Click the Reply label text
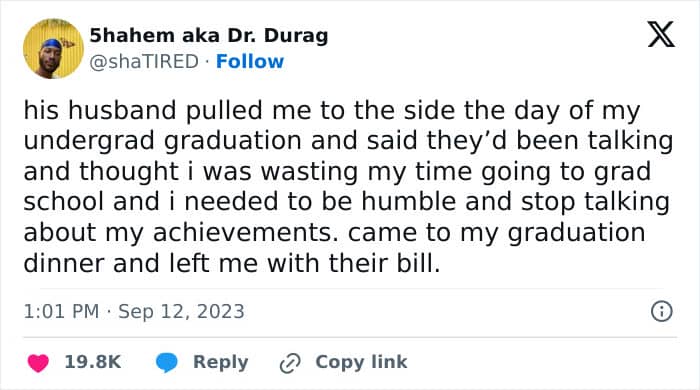 220,362
